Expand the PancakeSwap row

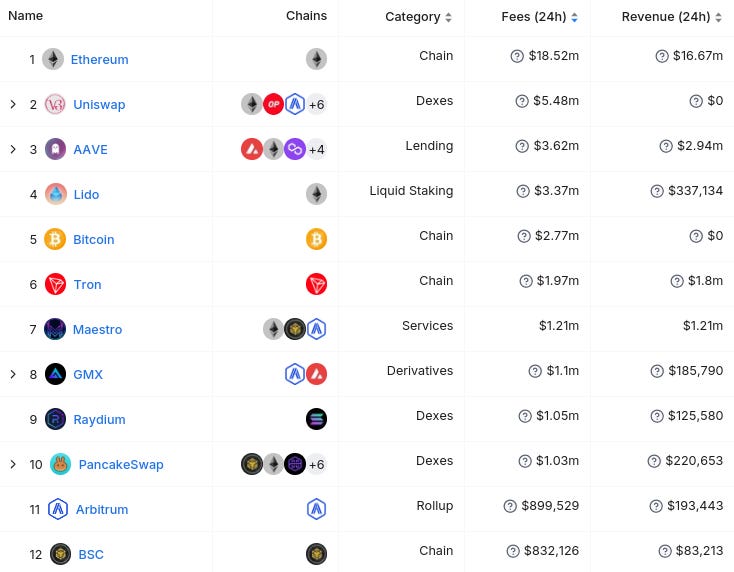coord(13,464)
